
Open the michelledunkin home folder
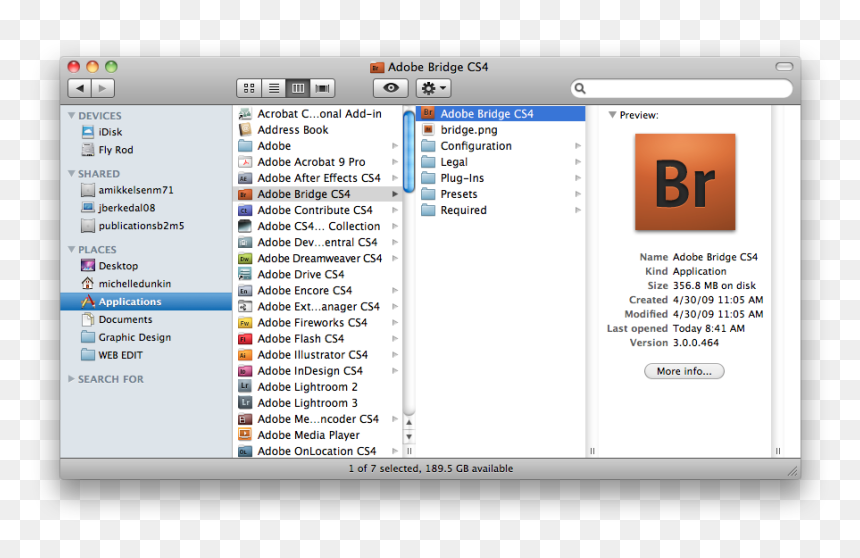point(146,284)
